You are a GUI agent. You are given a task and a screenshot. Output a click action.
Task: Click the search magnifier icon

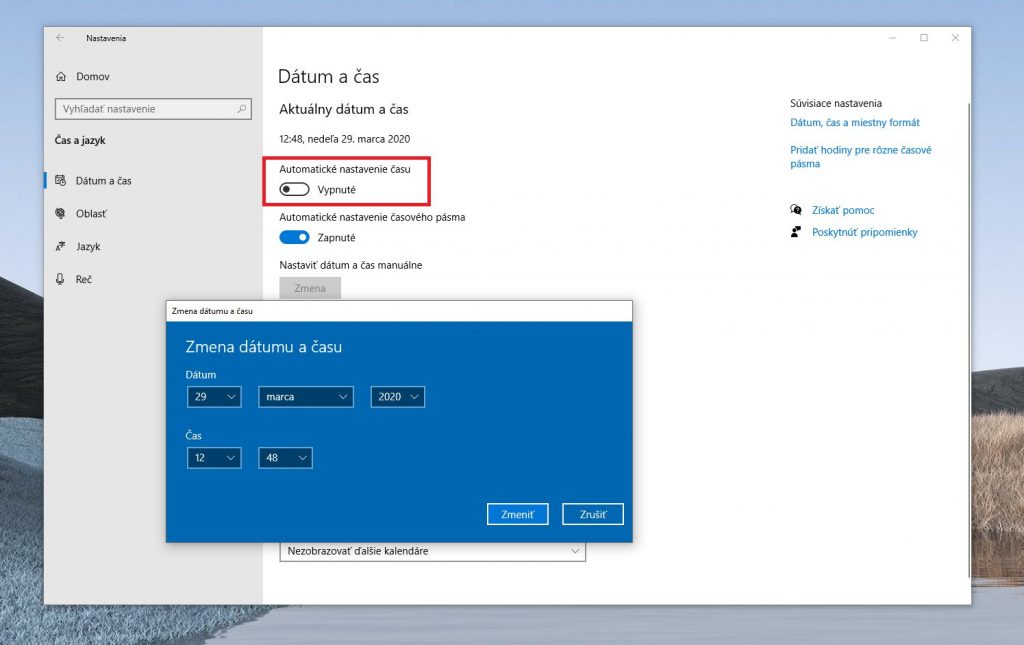242,109
